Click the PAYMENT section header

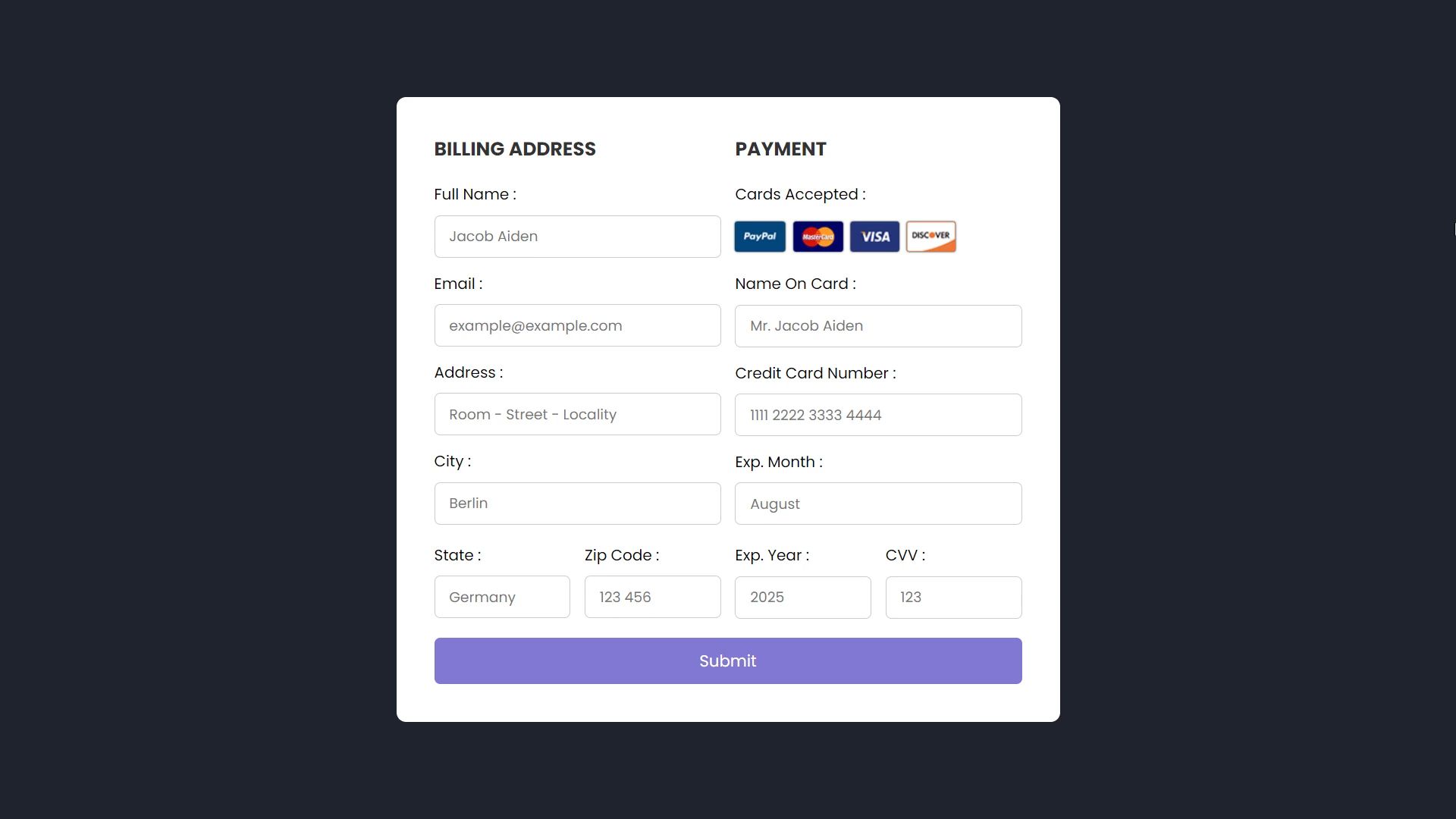click(780, 149)
